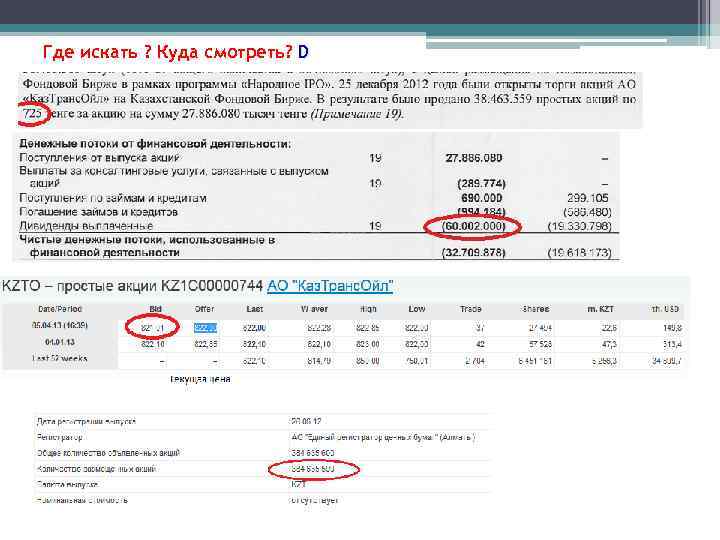Image resolution: width=720 pixels, height=540 pixels.
Task: Select the "05.04.13 (16:39)" date row
Action: (x=60, y=326)
